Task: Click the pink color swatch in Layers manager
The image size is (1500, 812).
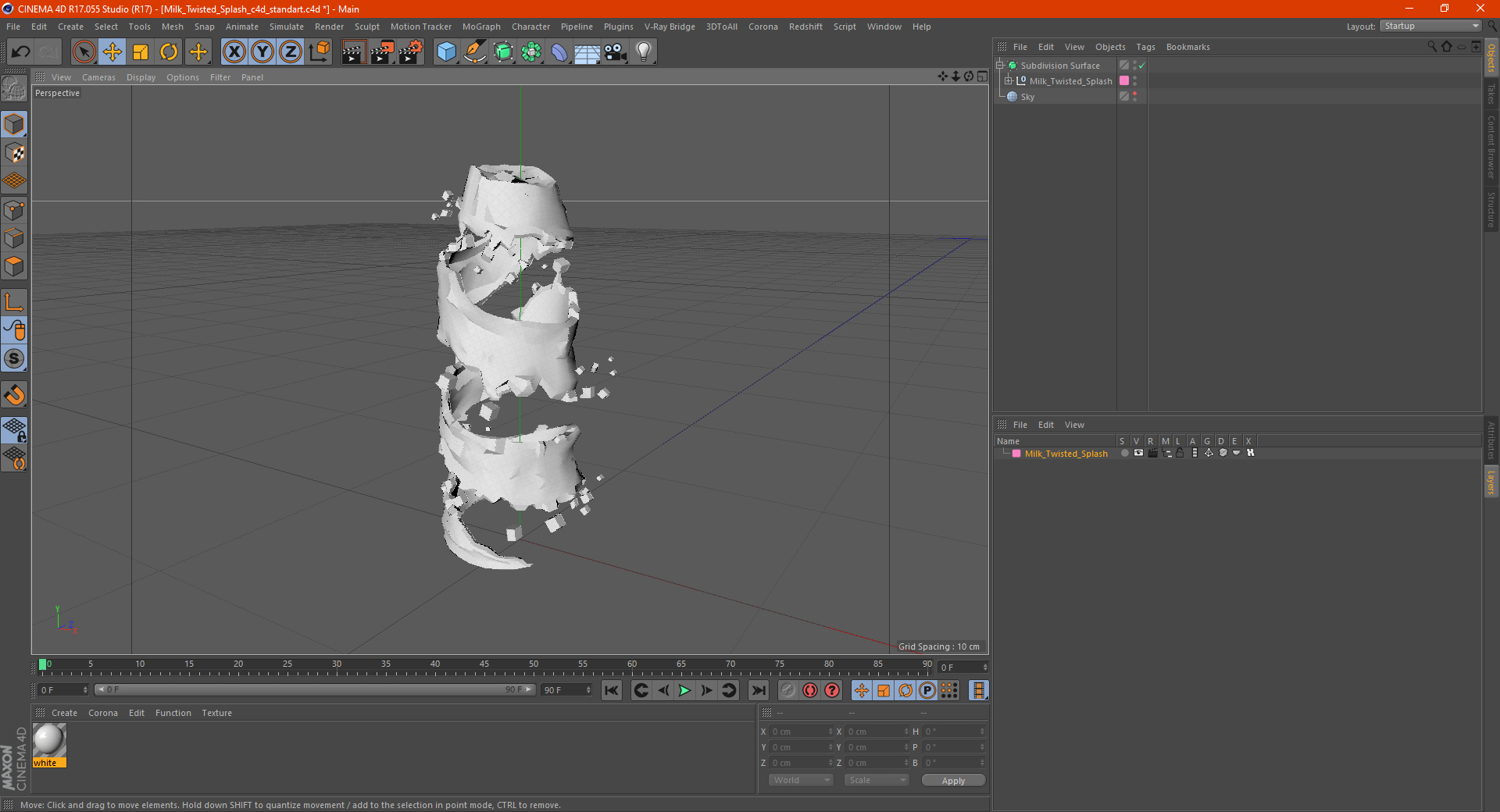Action: pos(1016,454)
